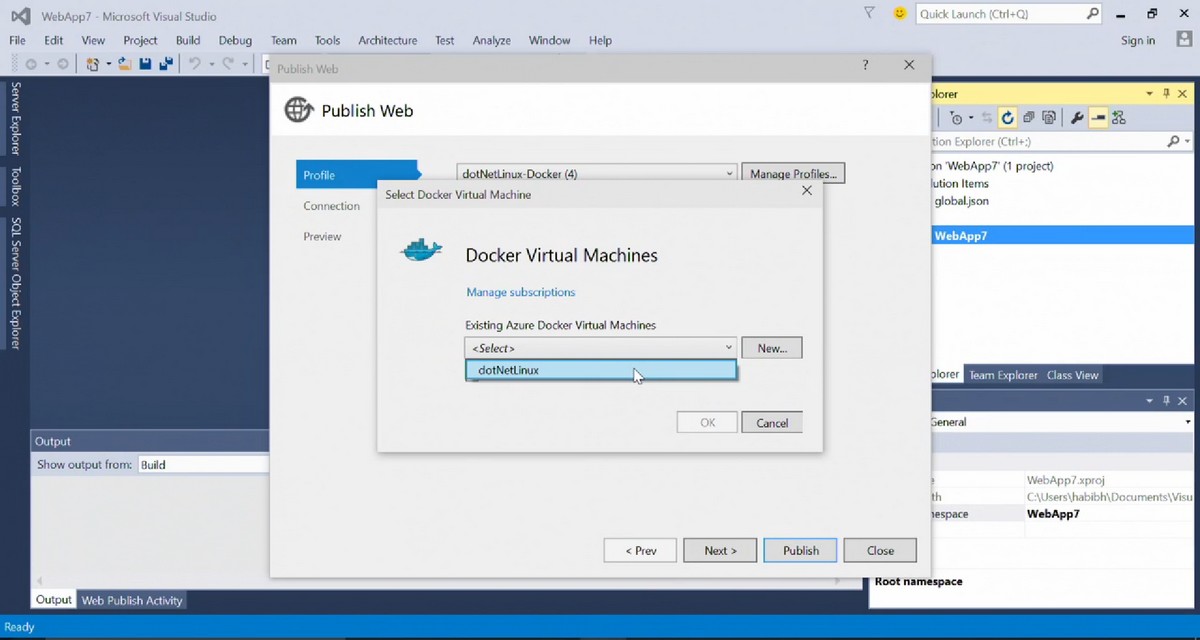Click the Manage subscriptions link
The image size is (1200, 640).
click(521, 292)
